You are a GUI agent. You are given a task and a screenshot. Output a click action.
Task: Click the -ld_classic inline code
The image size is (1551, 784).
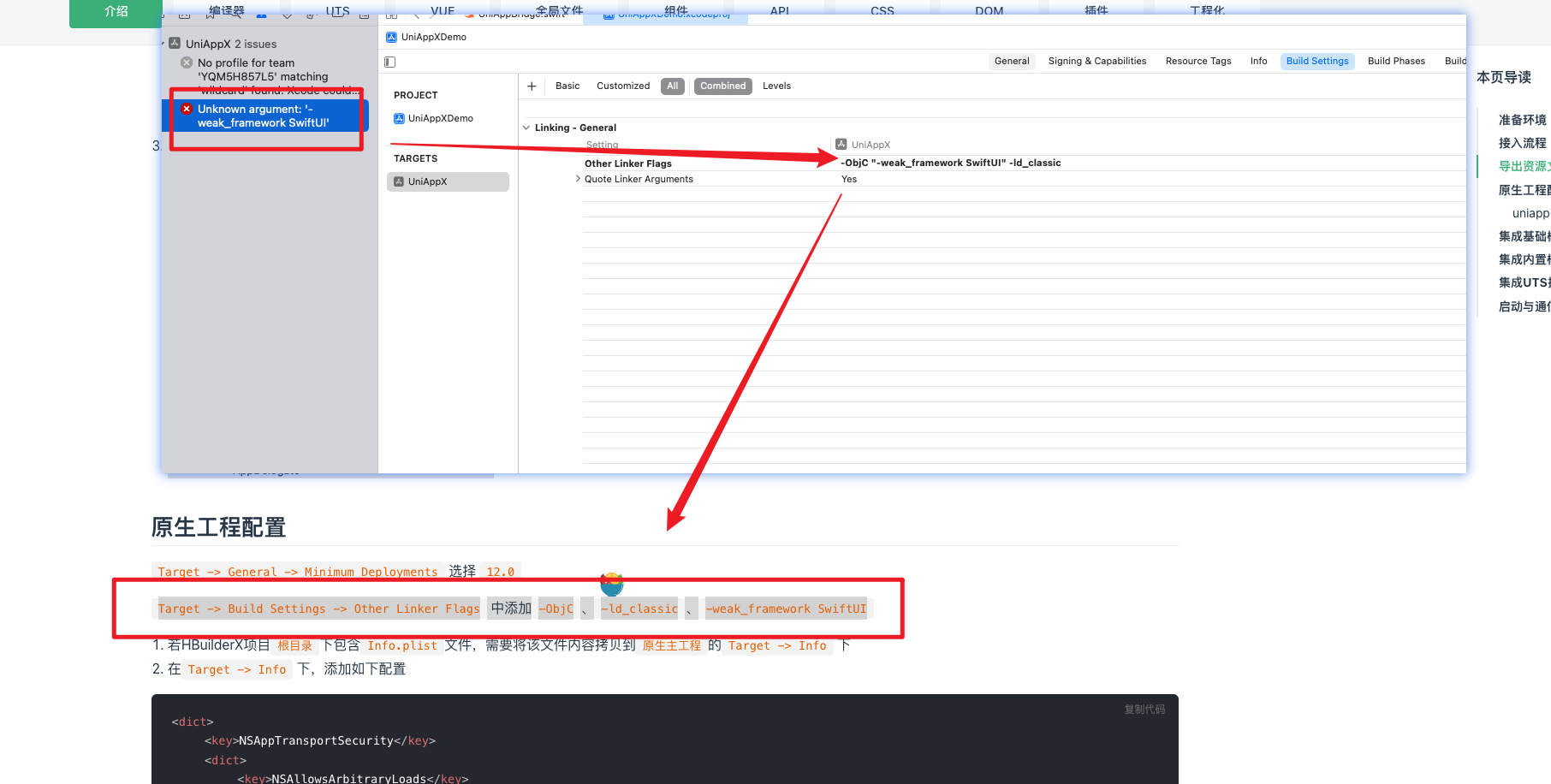pyautogui.click(x=639, y=609)
